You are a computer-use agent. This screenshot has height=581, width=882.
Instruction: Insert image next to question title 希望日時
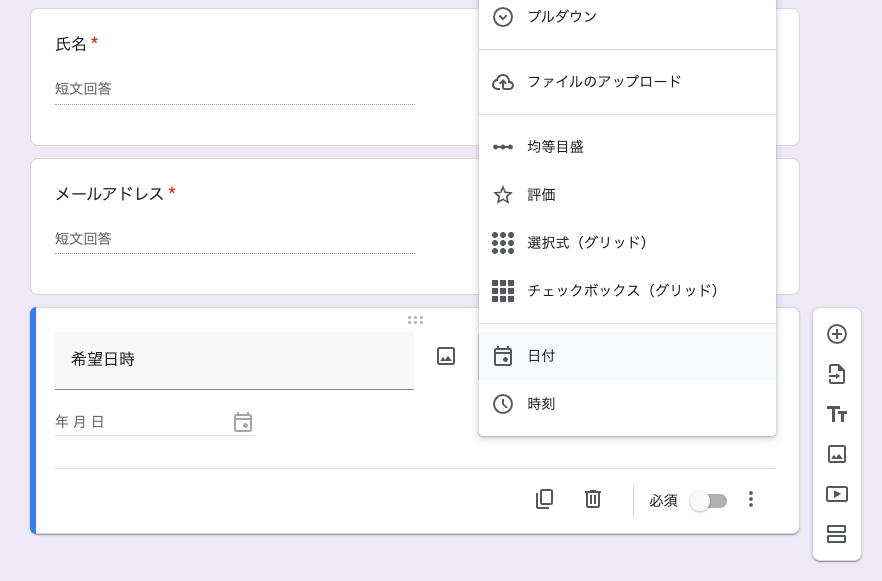(446, 356)
